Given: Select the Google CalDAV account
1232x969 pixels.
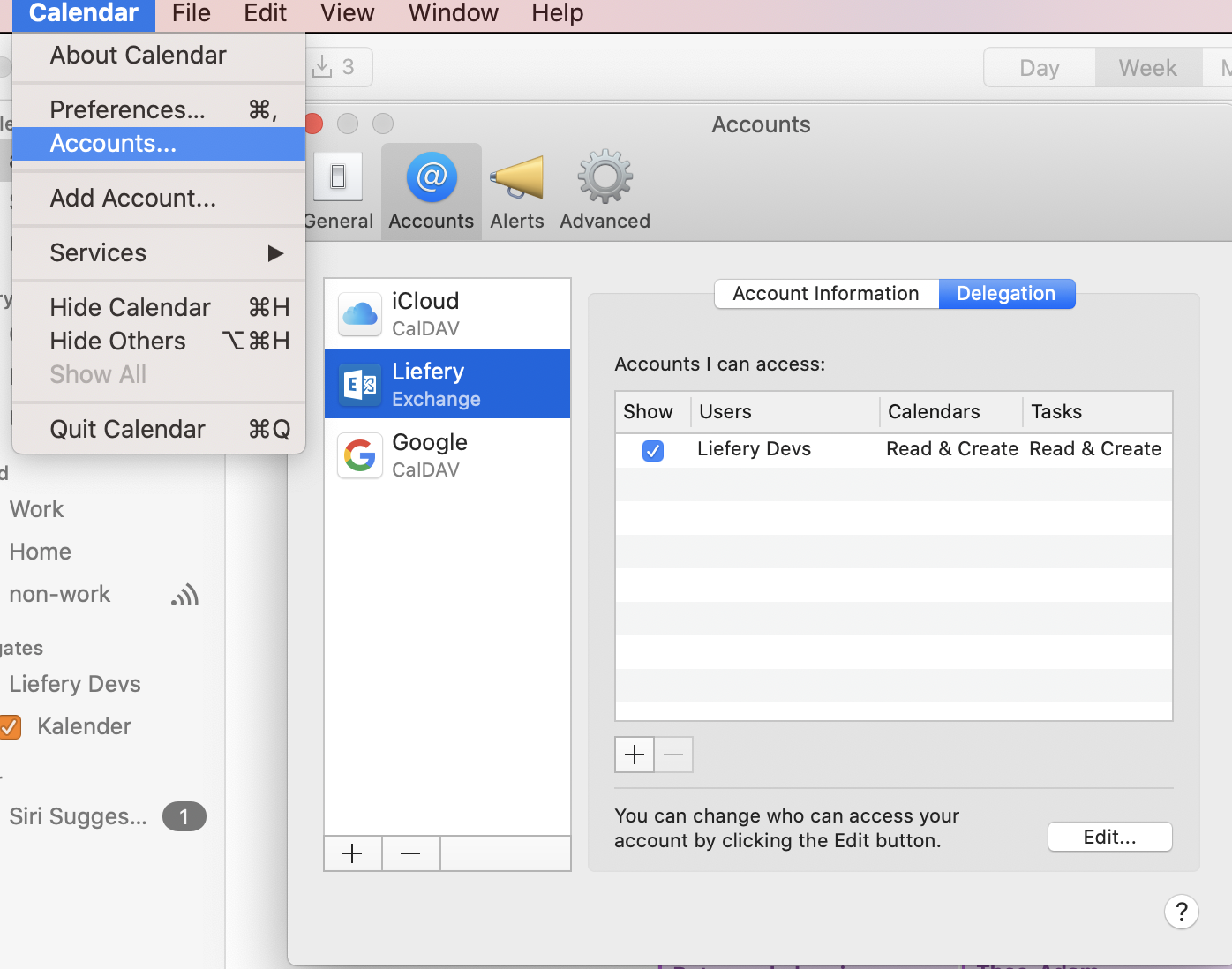Looking at the screenshot, I should [447, 454].
